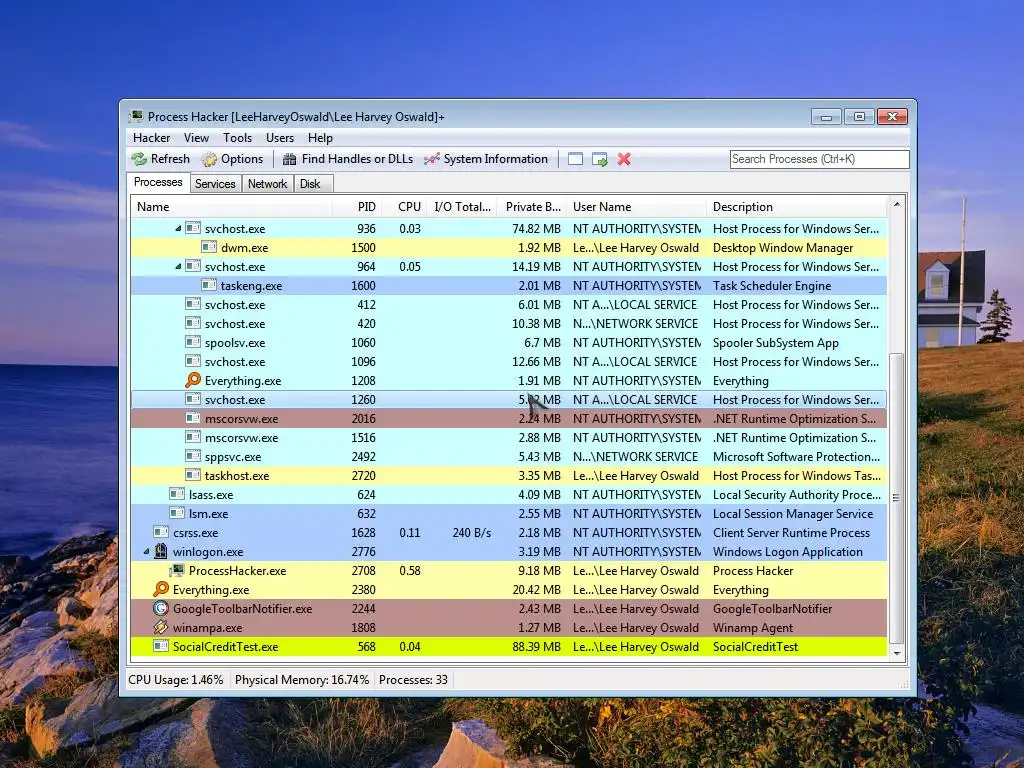This screenshot has height=768, width=1024.
Task: Switch to the Disk tab
Action: (x=311, y=184)
